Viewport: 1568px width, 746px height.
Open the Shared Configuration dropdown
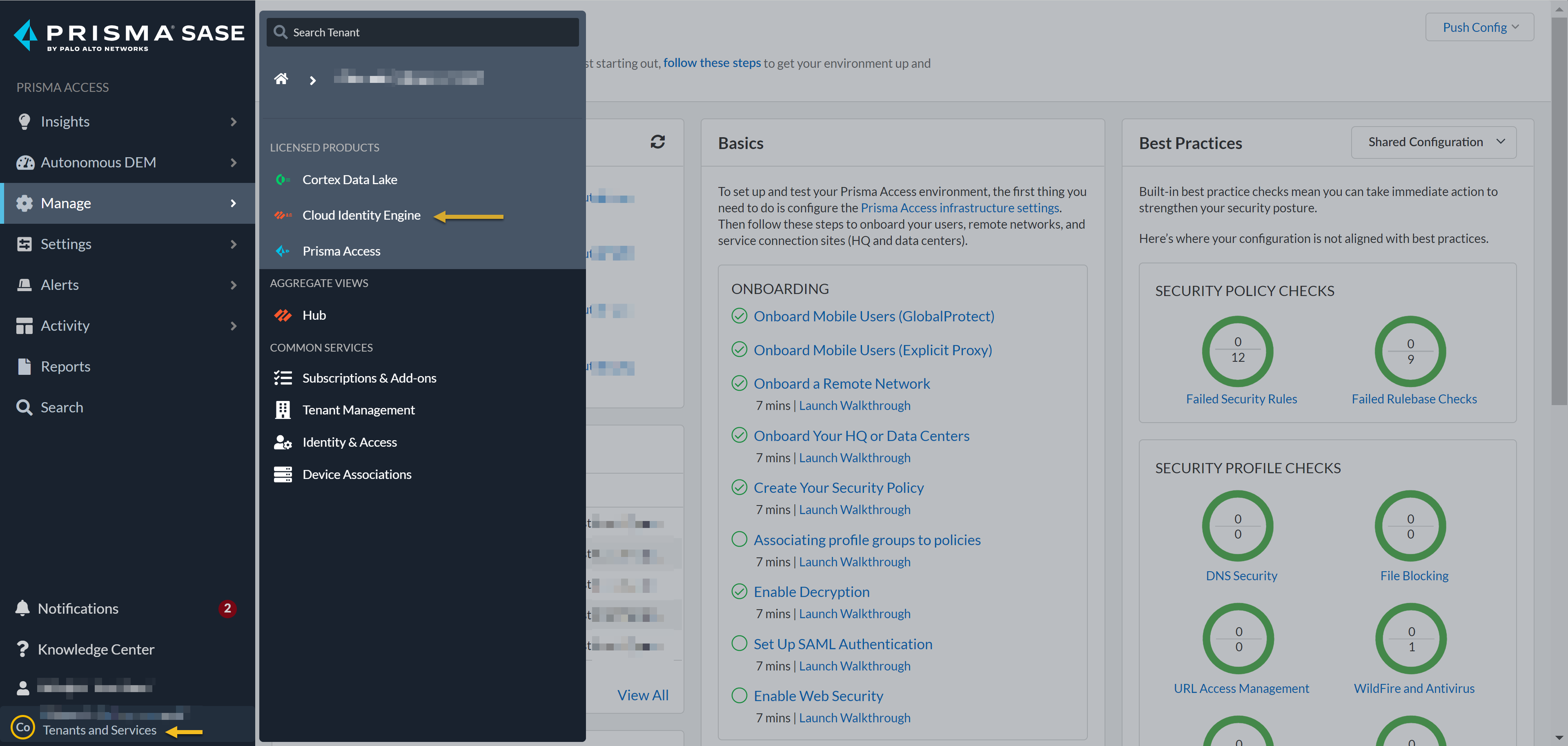(x=1434, y=142)
